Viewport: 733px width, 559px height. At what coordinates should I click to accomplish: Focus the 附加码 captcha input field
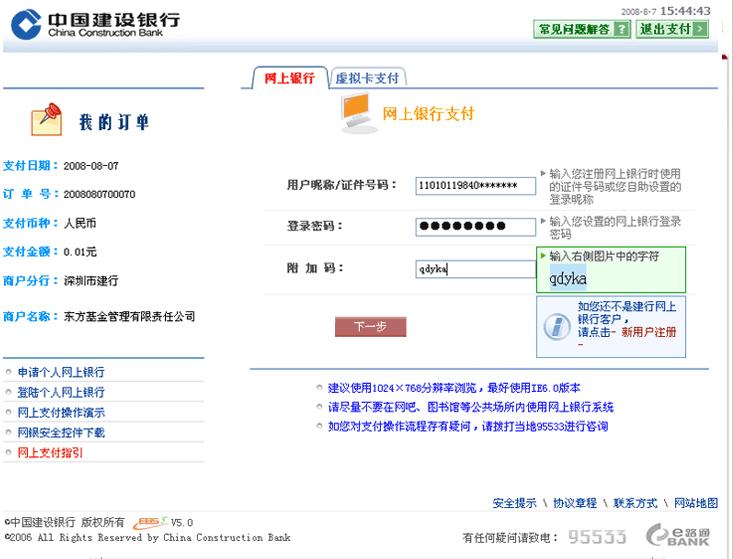coord(475,269)
